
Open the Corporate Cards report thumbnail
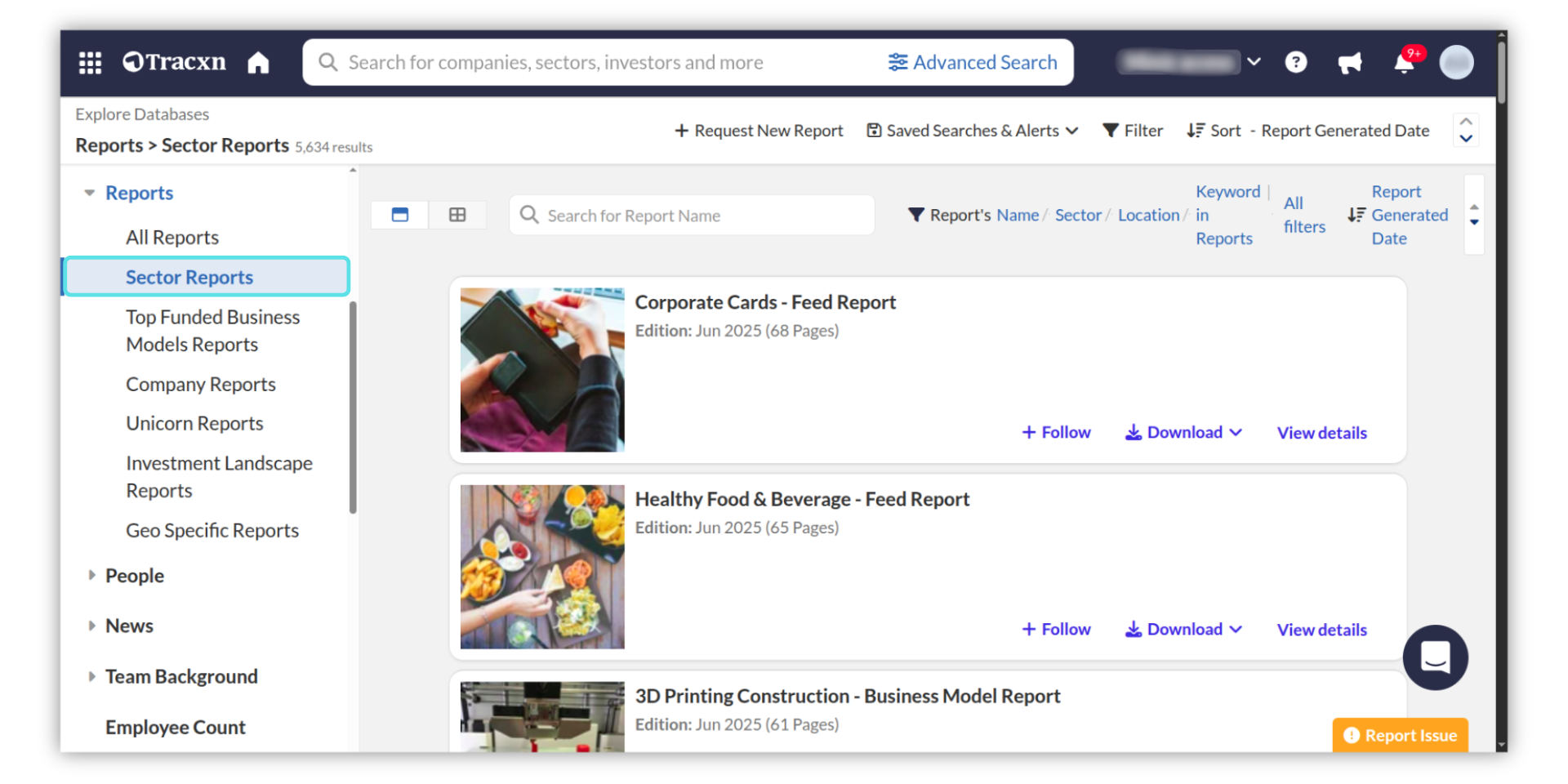[x=542, y=370]
